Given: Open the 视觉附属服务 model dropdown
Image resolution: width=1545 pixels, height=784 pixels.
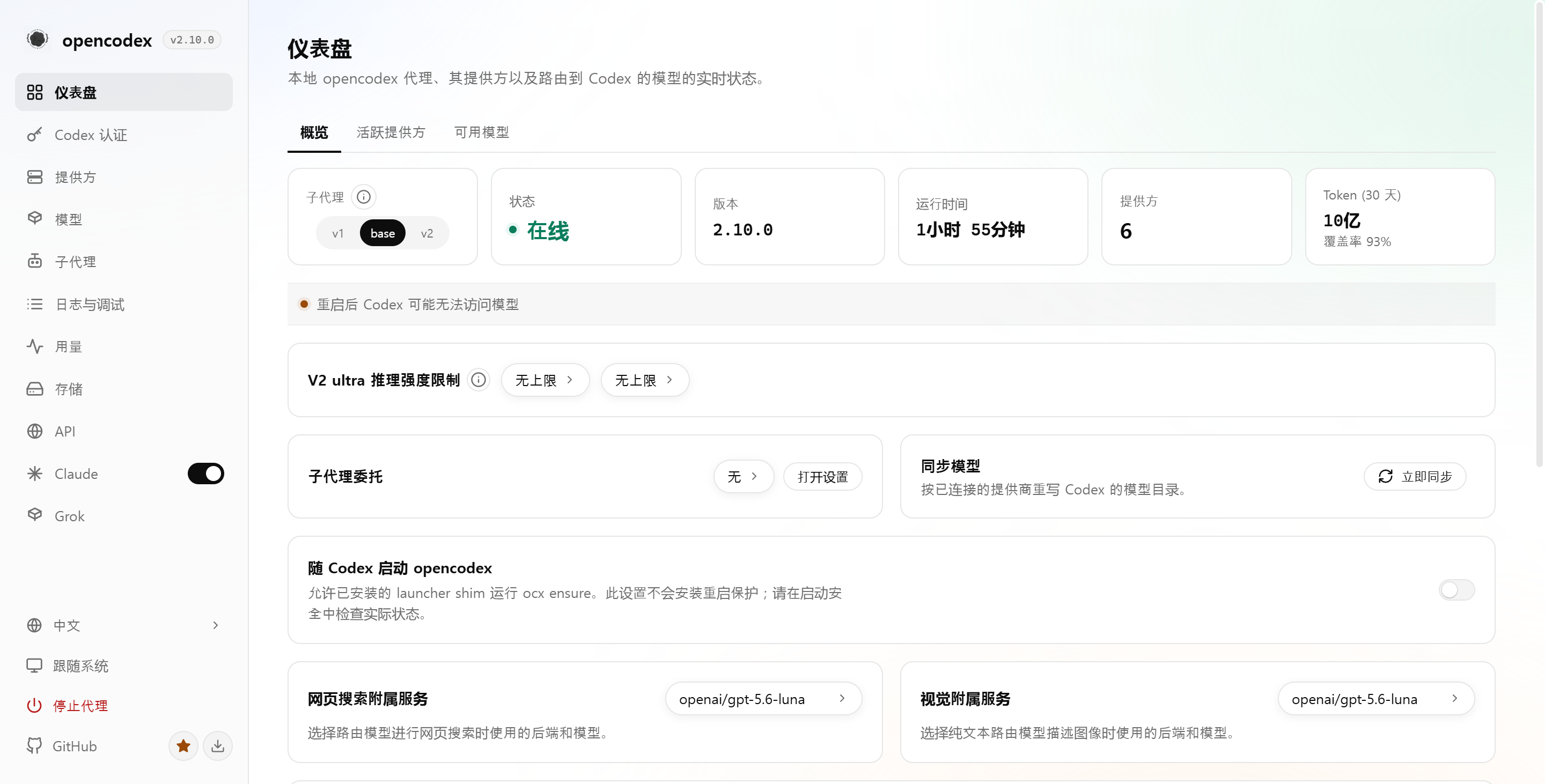Looking at the screenshot, I should [x=1377, y=699].
